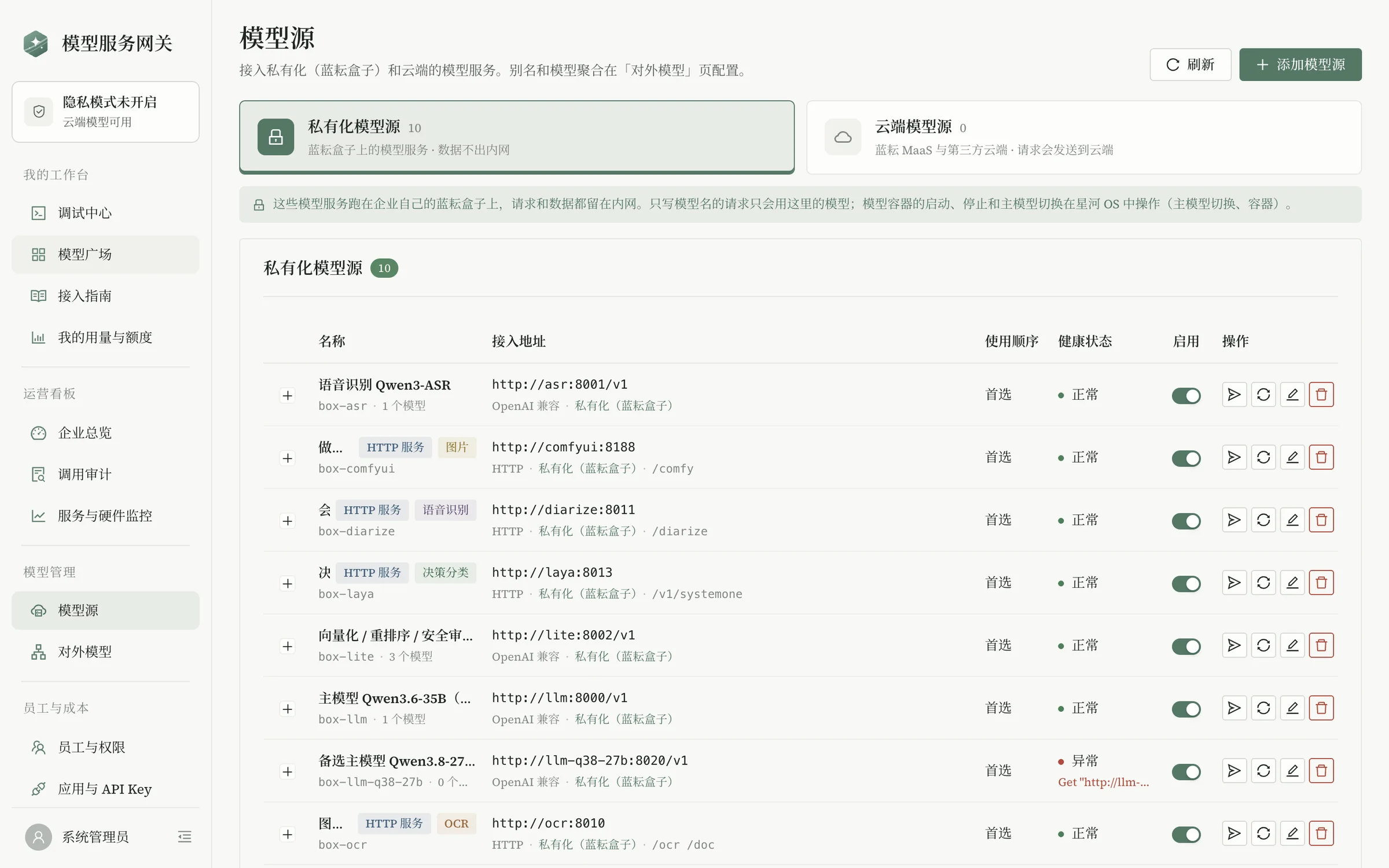
Task: Select the 私有化模型源 tab card
Action: [516, 137]
